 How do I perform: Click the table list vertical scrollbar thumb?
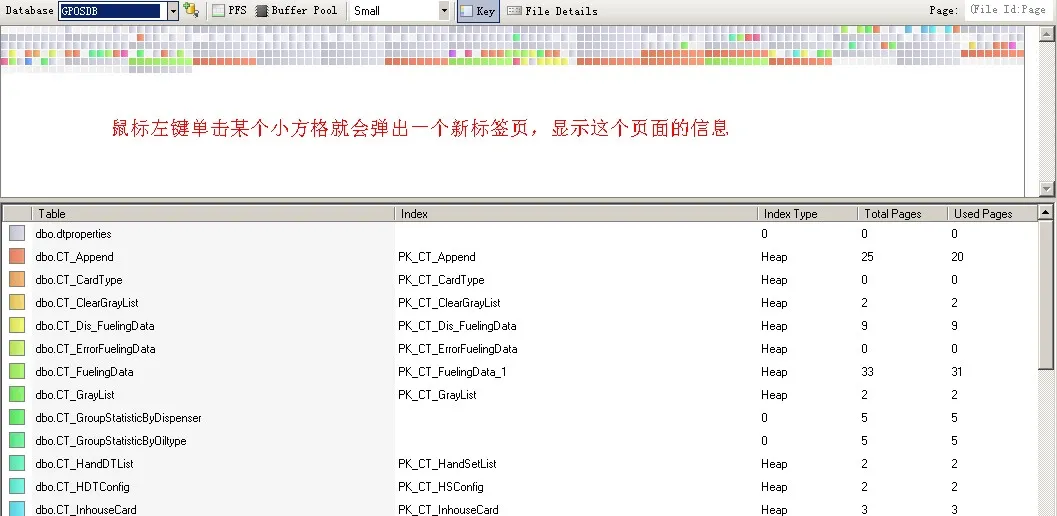pyautogui.click(x=1046, y=294)
